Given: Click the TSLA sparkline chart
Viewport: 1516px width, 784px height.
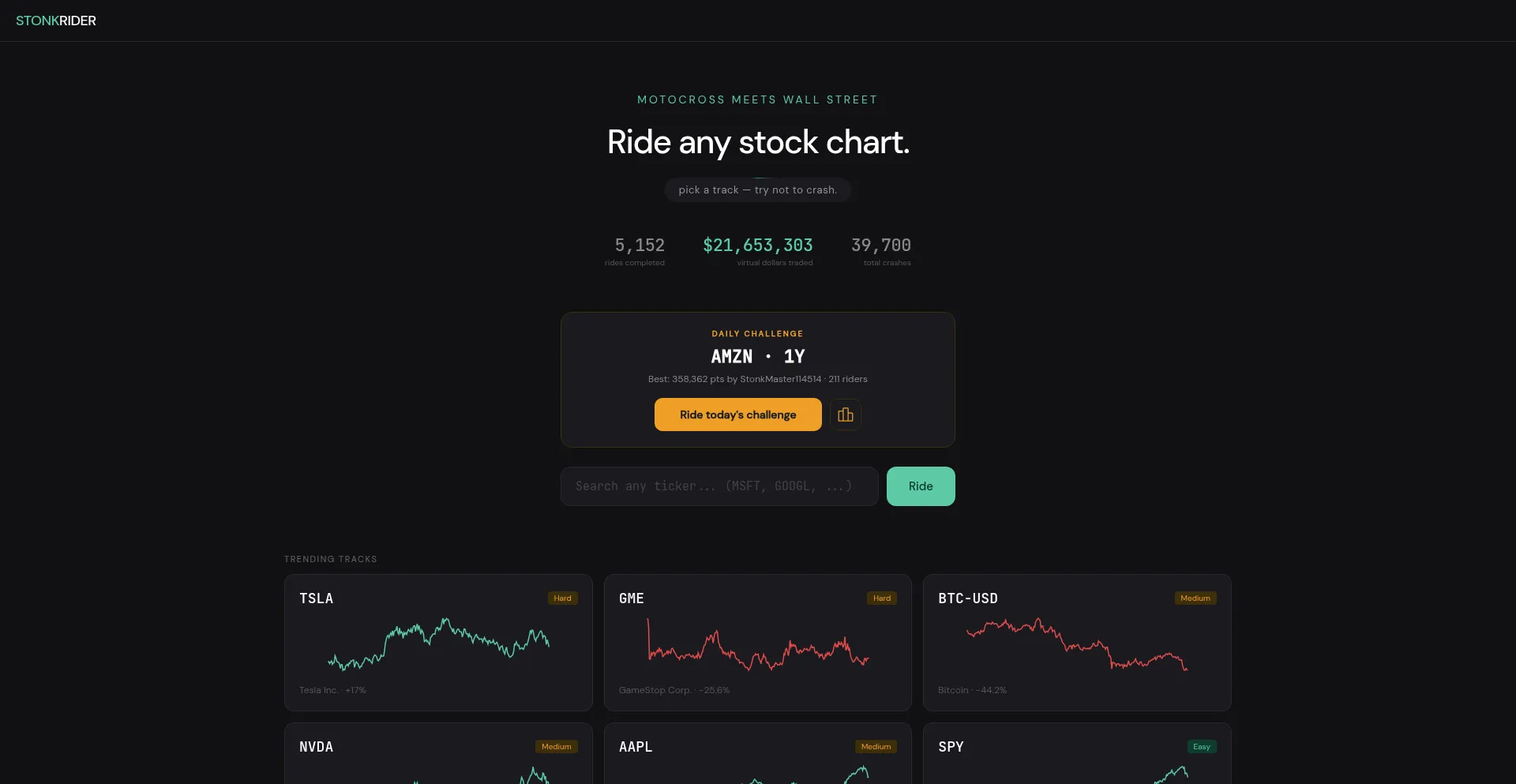Looking at the screenshot, I should pos(438,644).
